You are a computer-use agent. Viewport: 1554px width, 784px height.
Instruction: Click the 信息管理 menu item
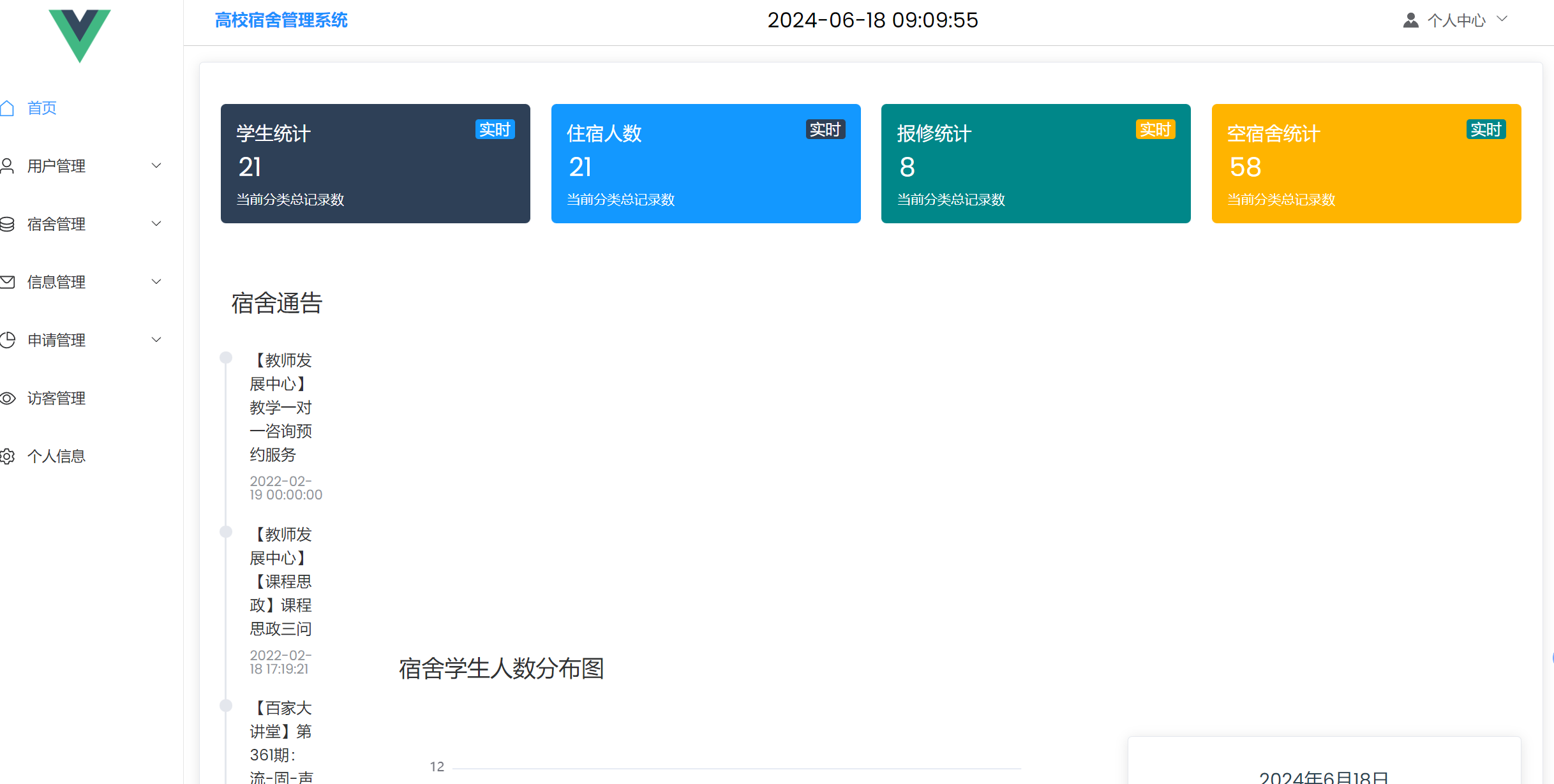[x=56, y=282]
